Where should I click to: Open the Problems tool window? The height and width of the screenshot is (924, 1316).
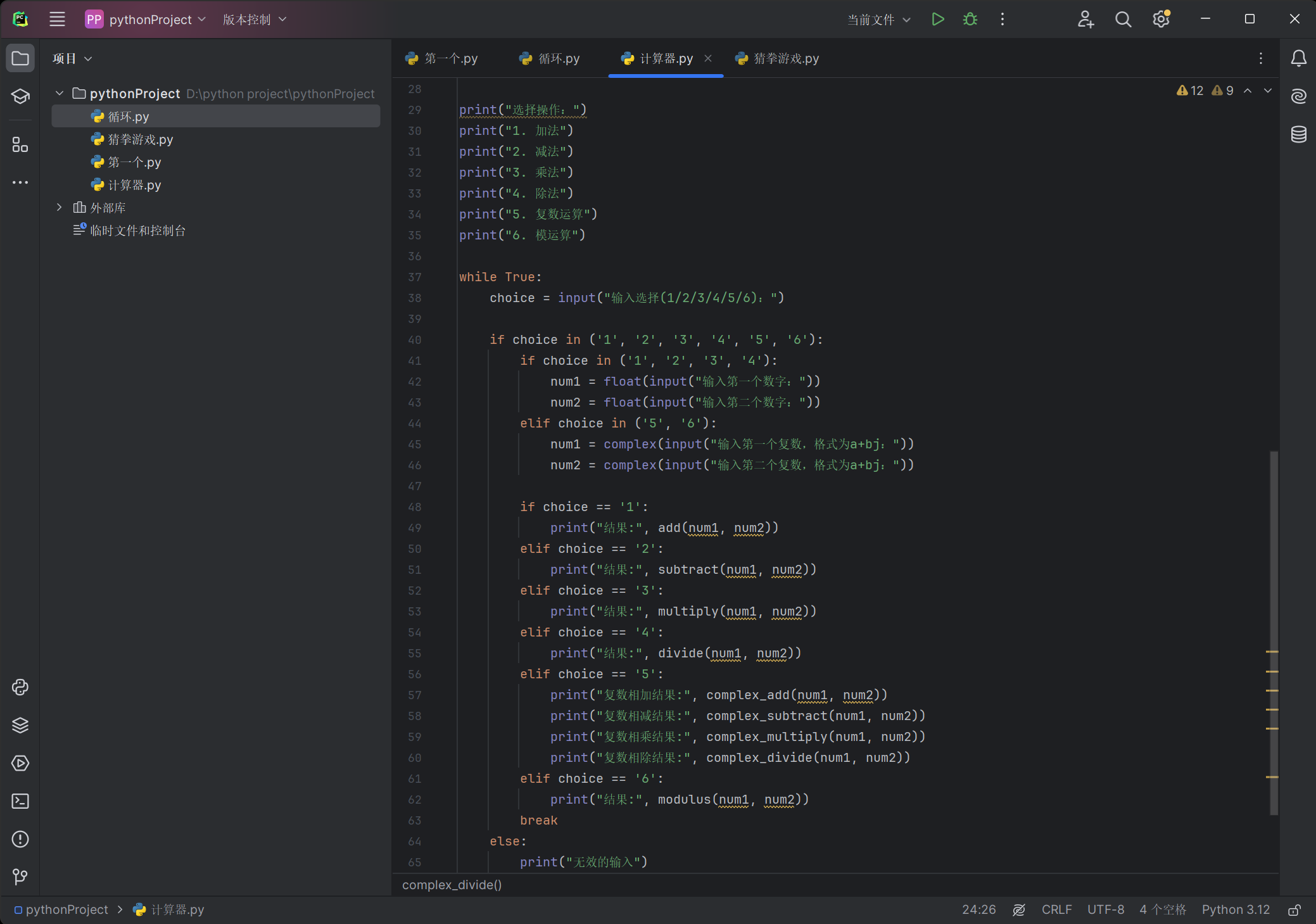pyautogui.click(x=20, y=839)
